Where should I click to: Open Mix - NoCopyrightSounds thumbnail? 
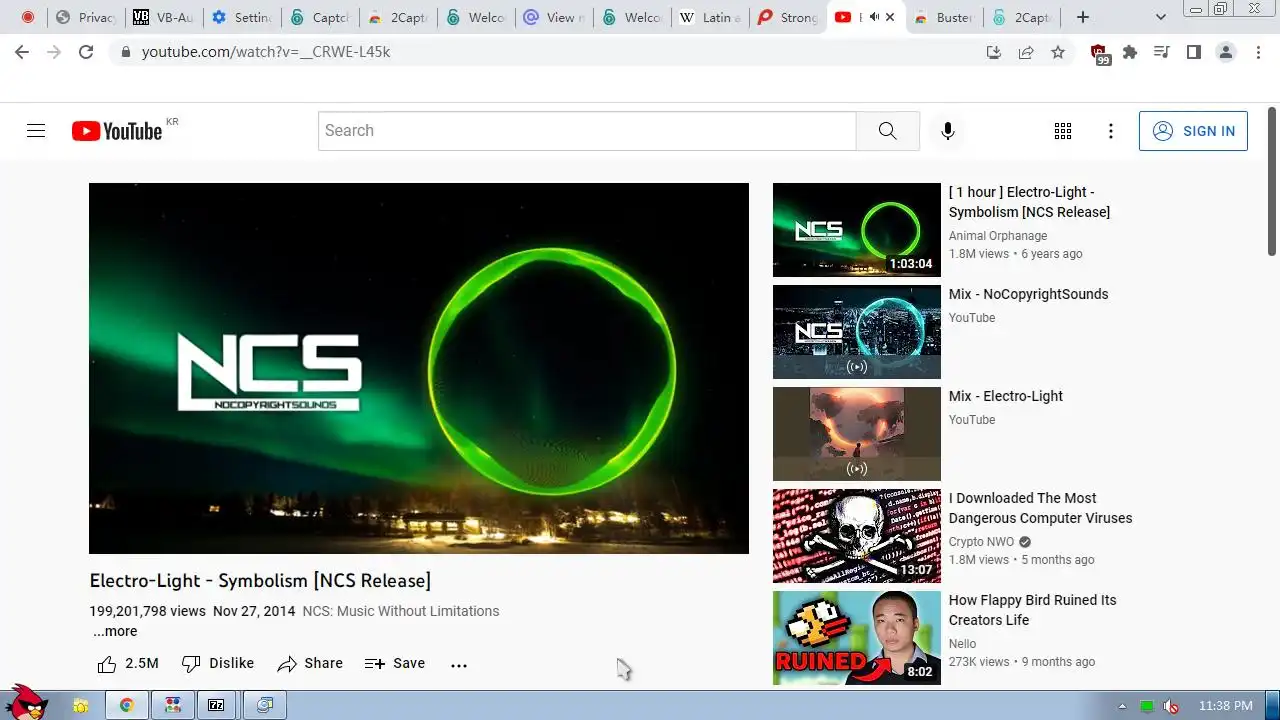point(857,332)
